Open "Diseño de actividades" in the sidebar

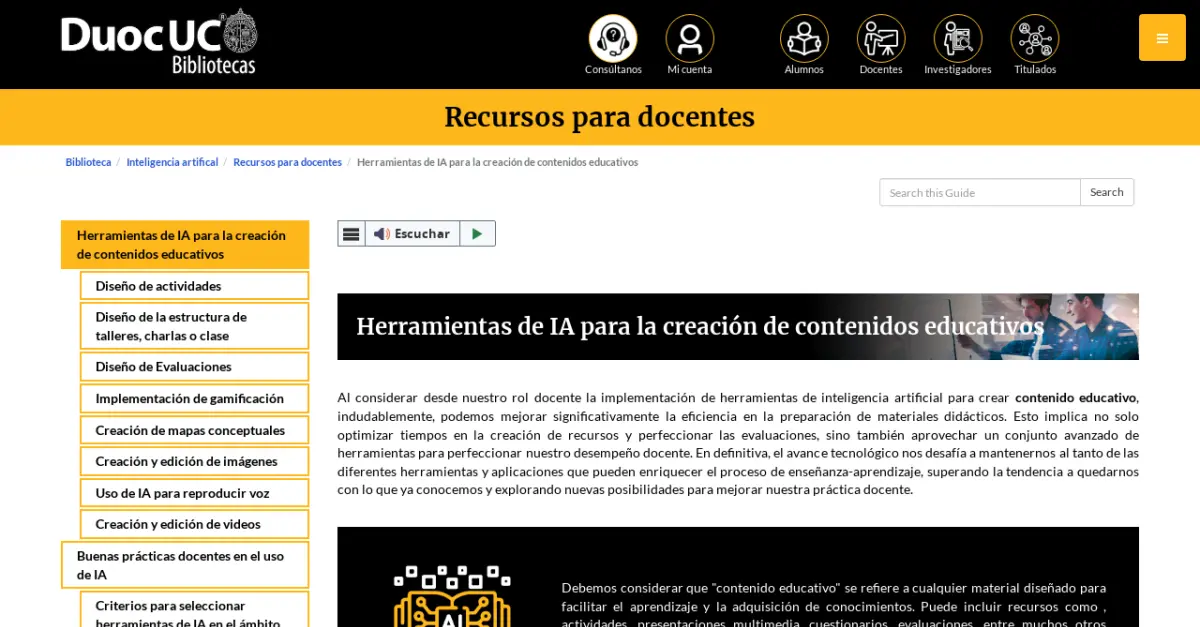(194, 285)
